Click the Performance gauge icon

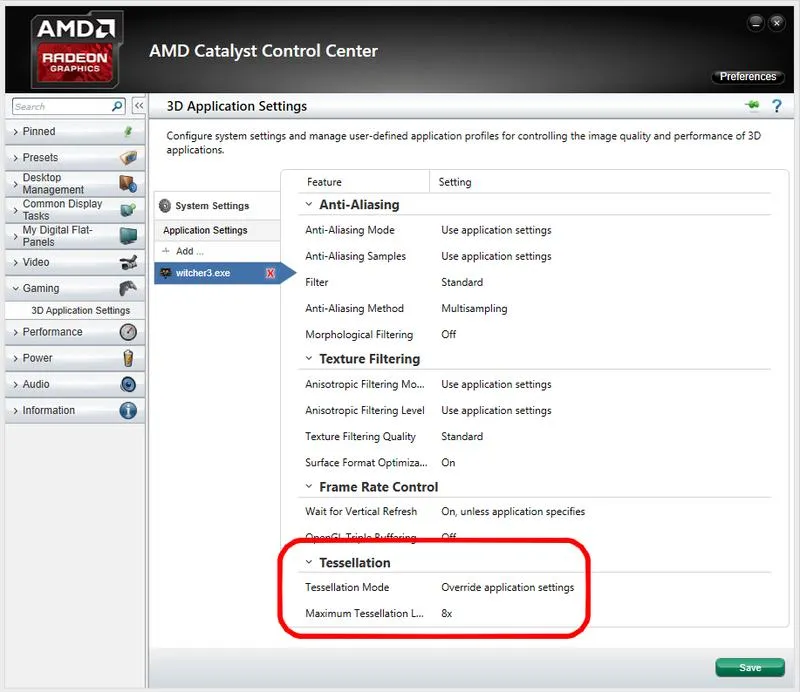[x=128, y=332]
